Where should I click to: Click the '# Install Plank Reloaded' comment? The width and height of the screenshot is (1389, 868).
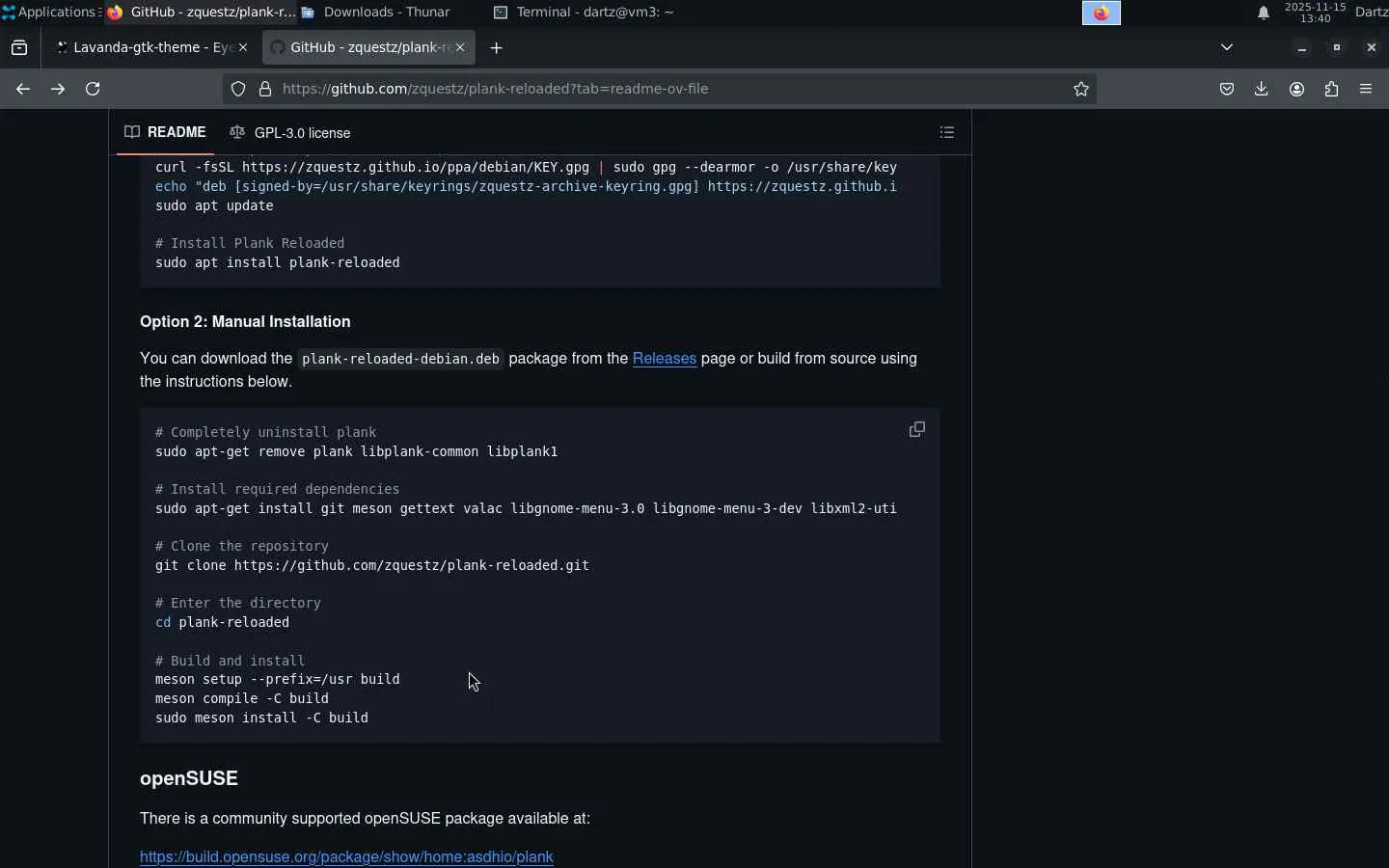coord(250,244)
